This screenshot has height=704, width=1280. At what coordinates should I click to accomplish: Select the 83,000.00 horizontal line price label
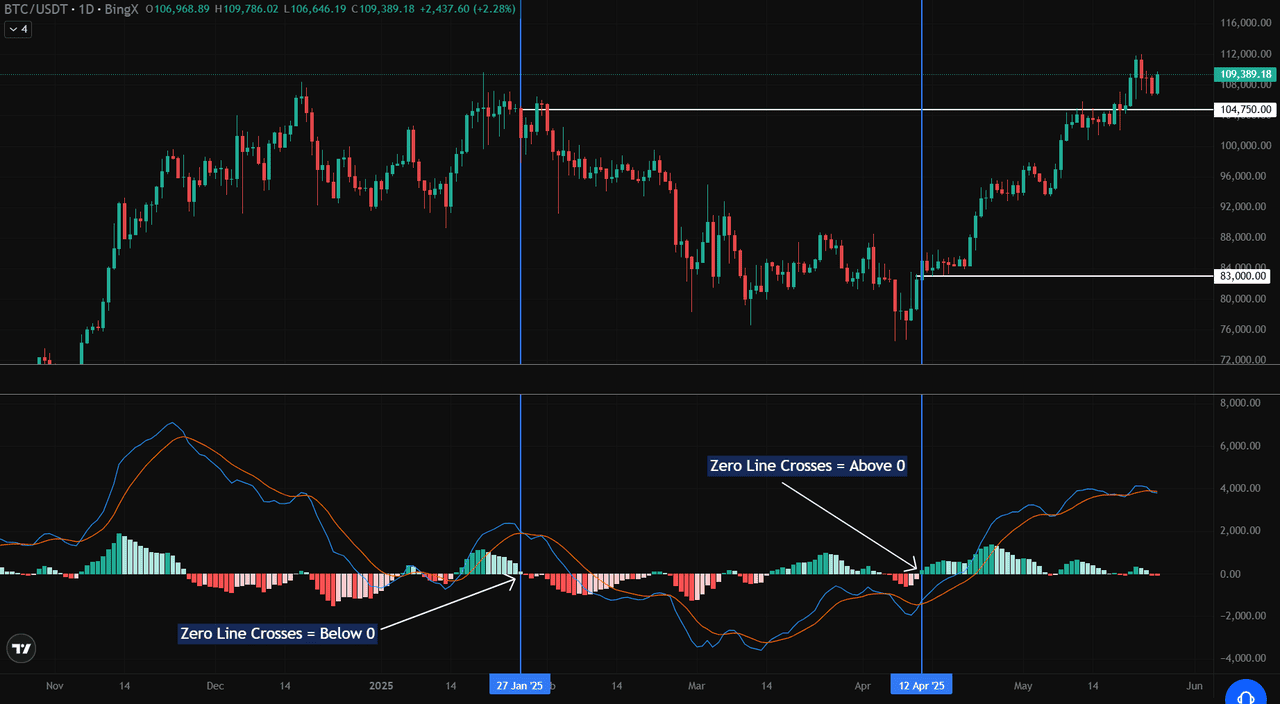(x=1245, y=276)
